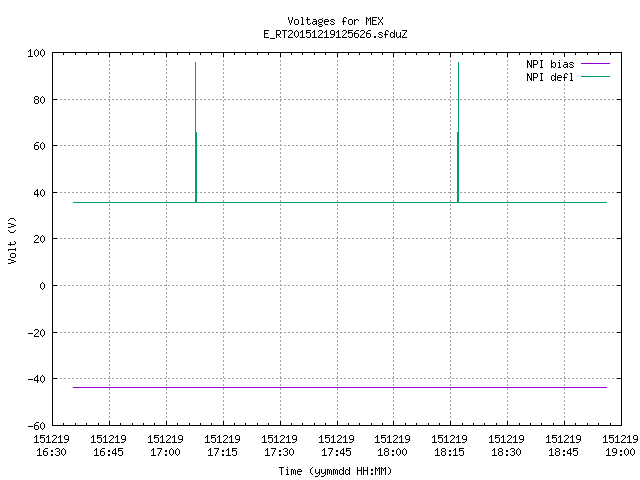Click the first green voltage spike near 17:08
This screenshot has height=480, width=640.
(196, 132)
